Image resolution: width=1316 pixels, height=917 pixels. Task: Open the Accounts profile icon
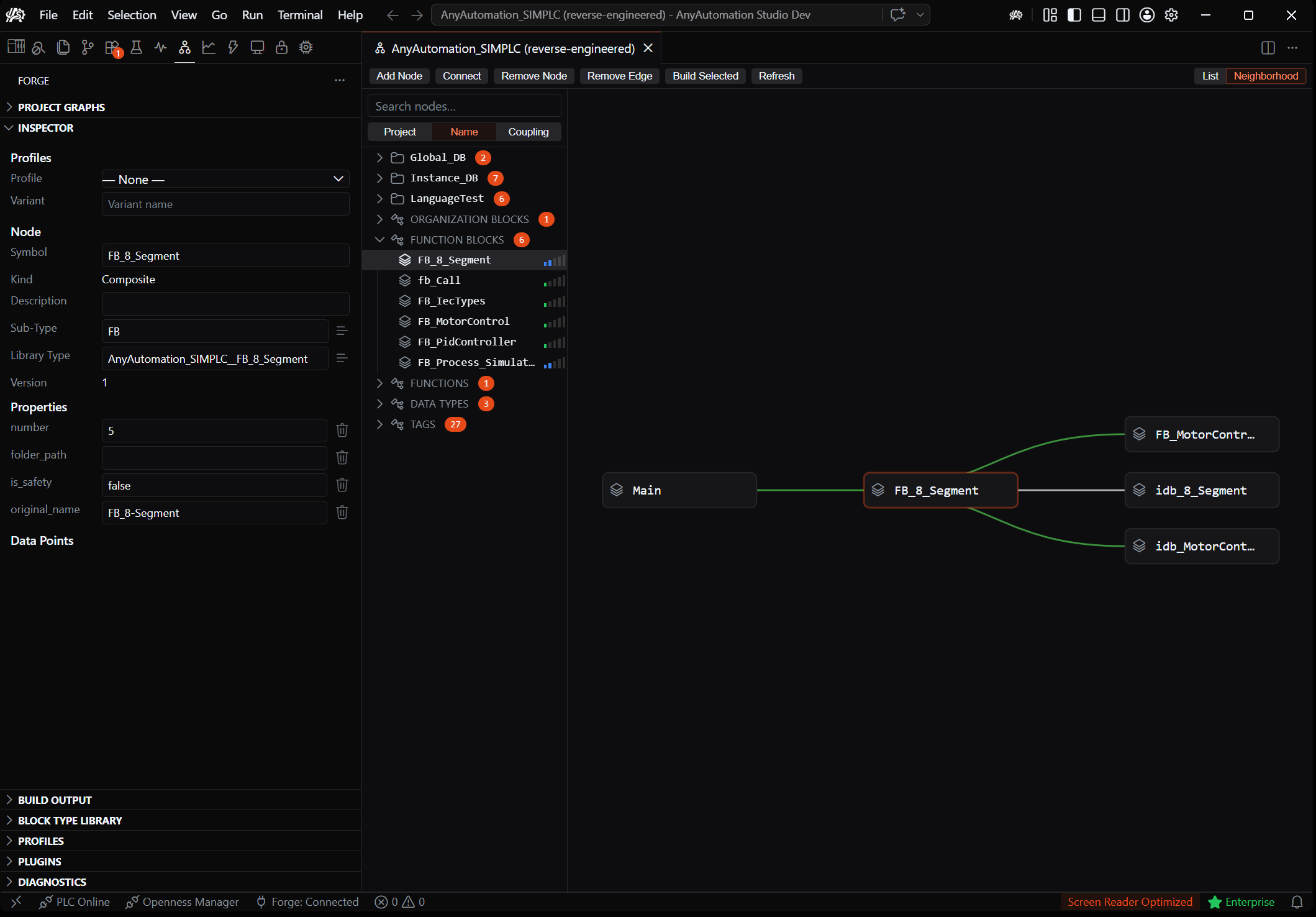(1147, 15)
